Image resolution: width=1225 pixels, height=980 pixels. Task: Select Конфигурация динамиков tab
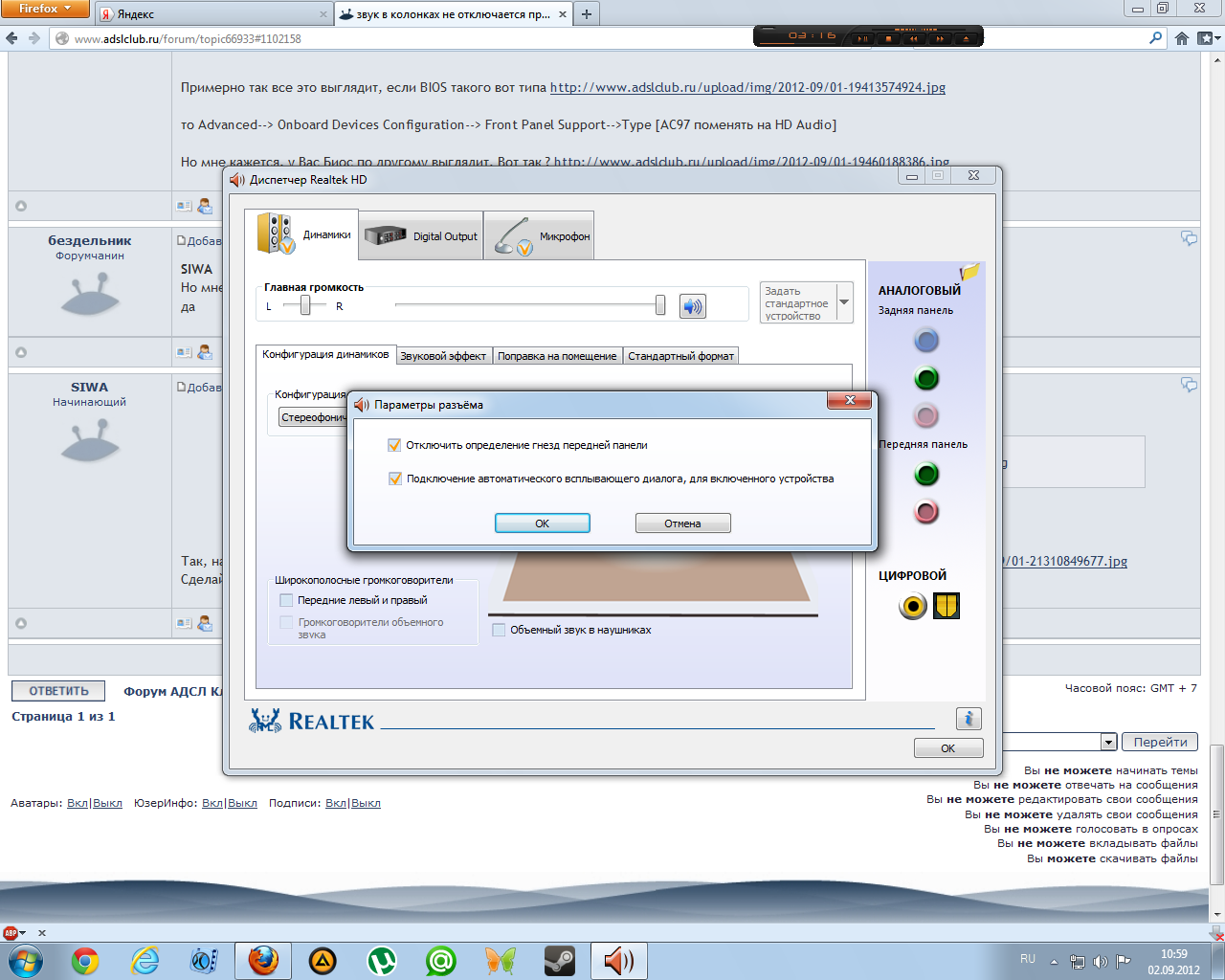tap(325, 354)
